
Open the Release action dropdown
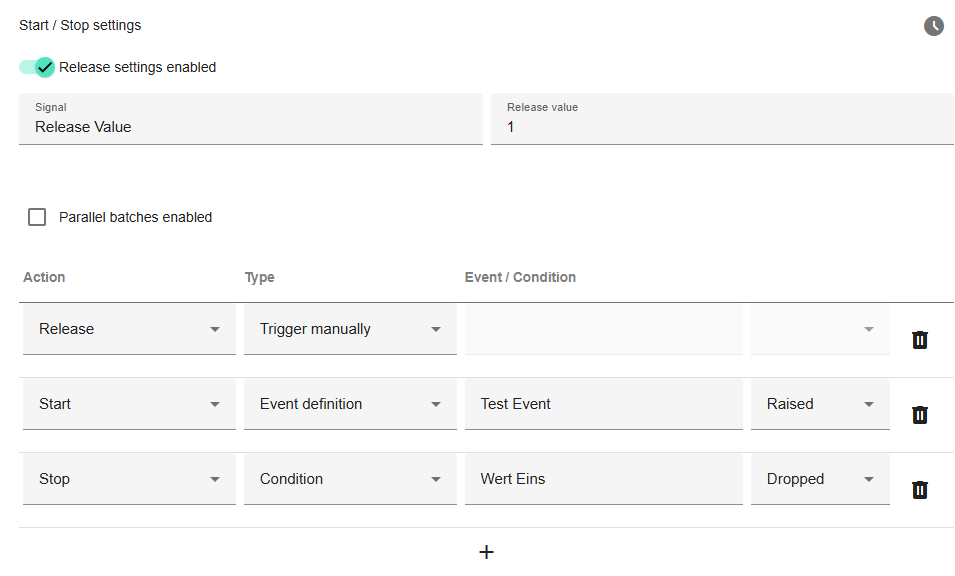[129, 329]
